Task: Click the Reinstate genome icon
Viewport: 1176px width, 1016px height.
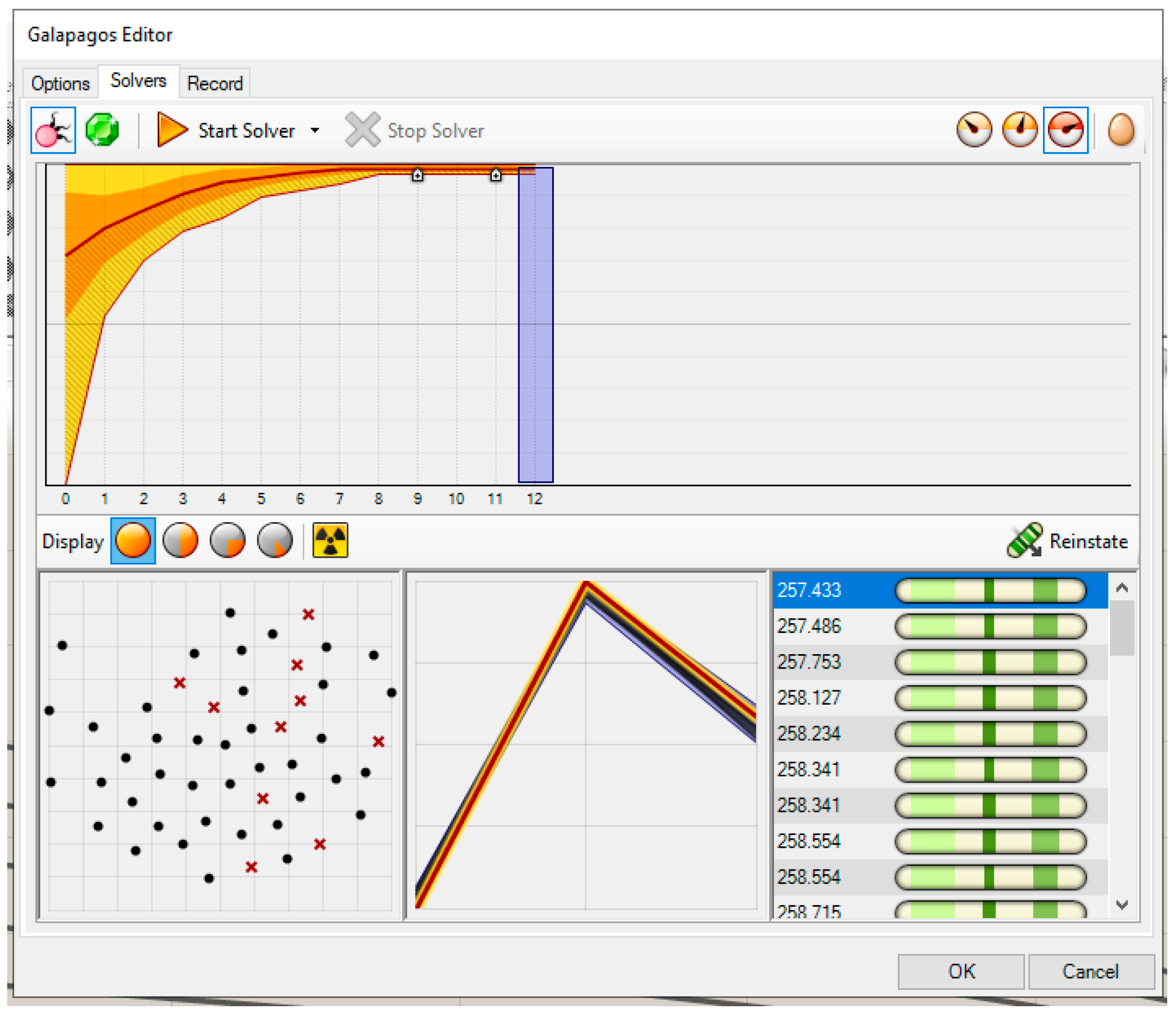Action: pyautogui.click(x=1024, y=540)
